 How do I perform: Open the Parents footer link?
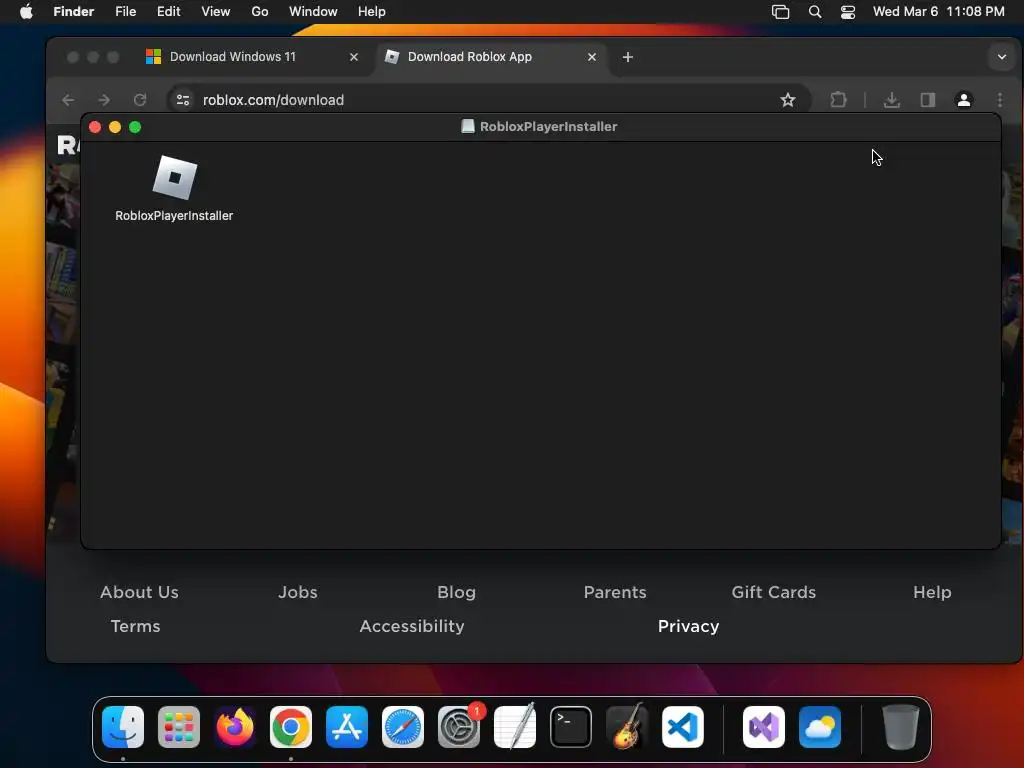point(615,592)
